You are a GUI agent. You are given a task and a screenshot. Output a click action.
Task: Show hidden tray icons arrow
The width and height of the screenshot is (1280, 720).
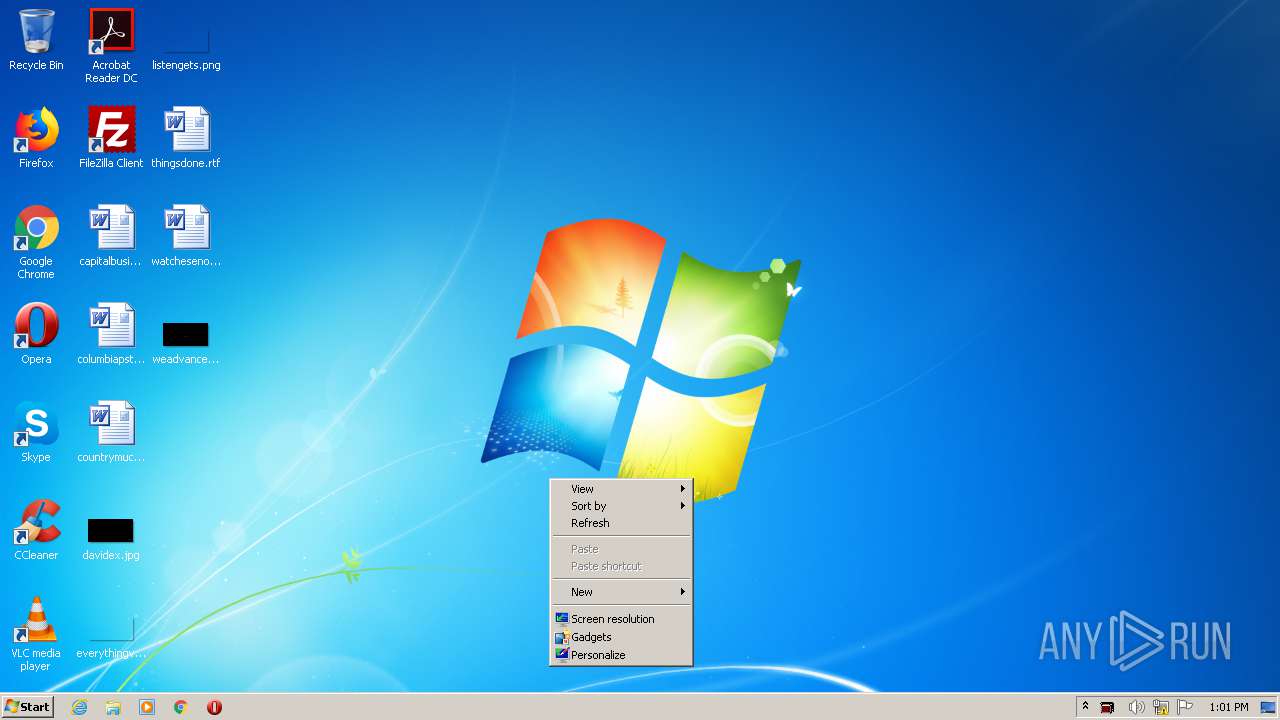pos(1085,707)
